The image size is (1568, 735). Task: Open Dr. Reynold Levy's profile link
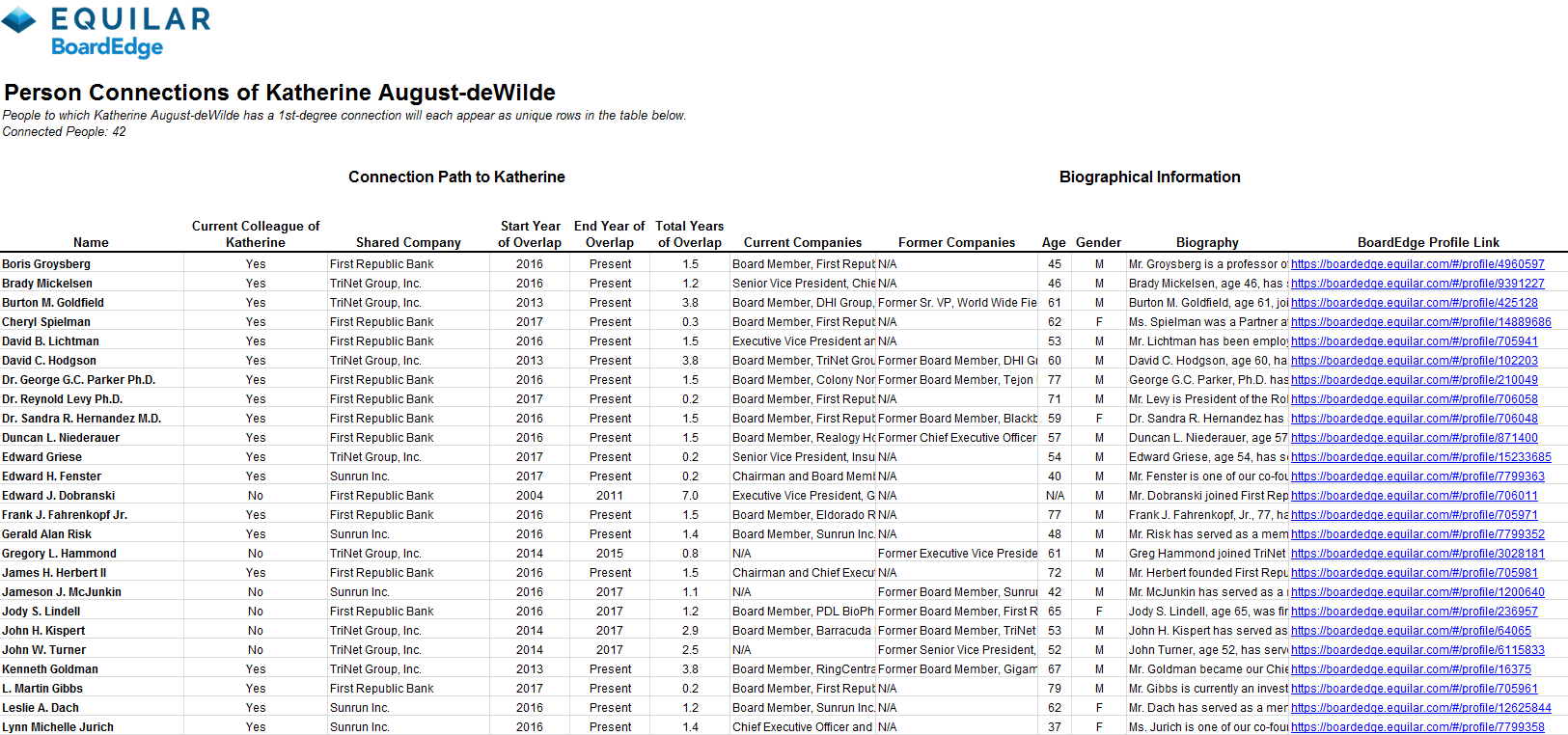pos(1415,399)
